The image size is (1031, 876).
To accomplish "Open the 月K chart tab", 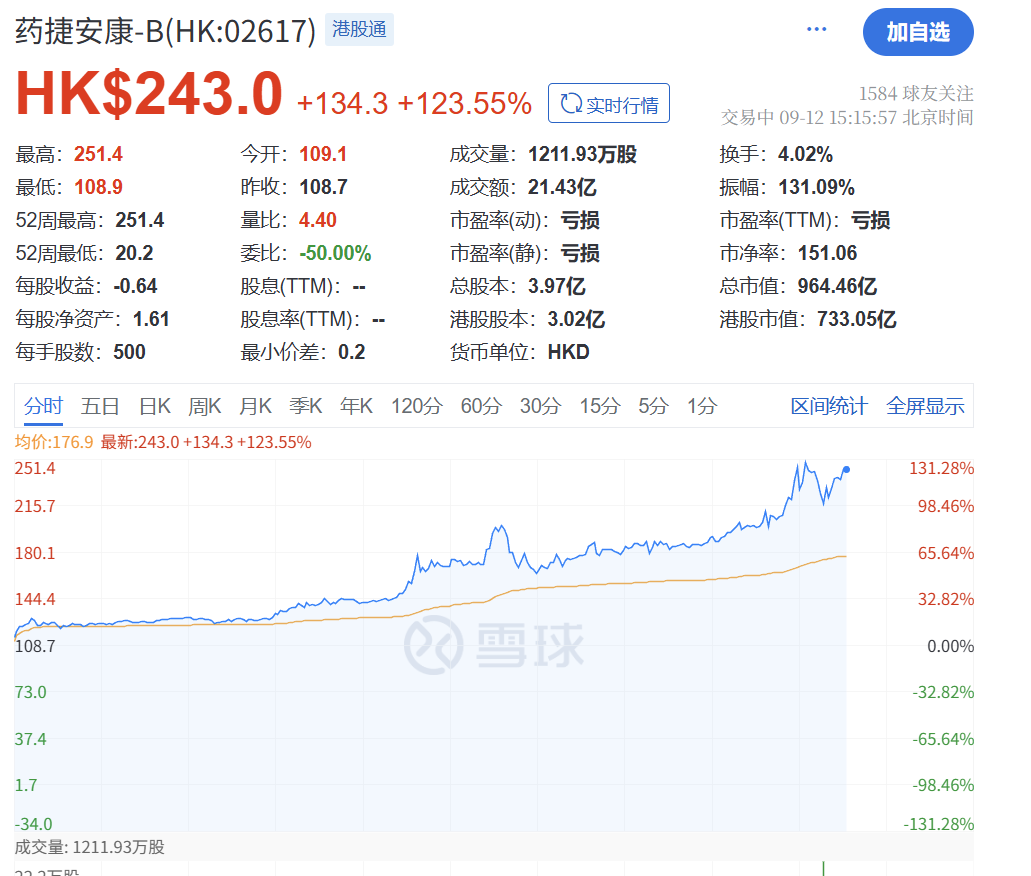I will (255, 406).
